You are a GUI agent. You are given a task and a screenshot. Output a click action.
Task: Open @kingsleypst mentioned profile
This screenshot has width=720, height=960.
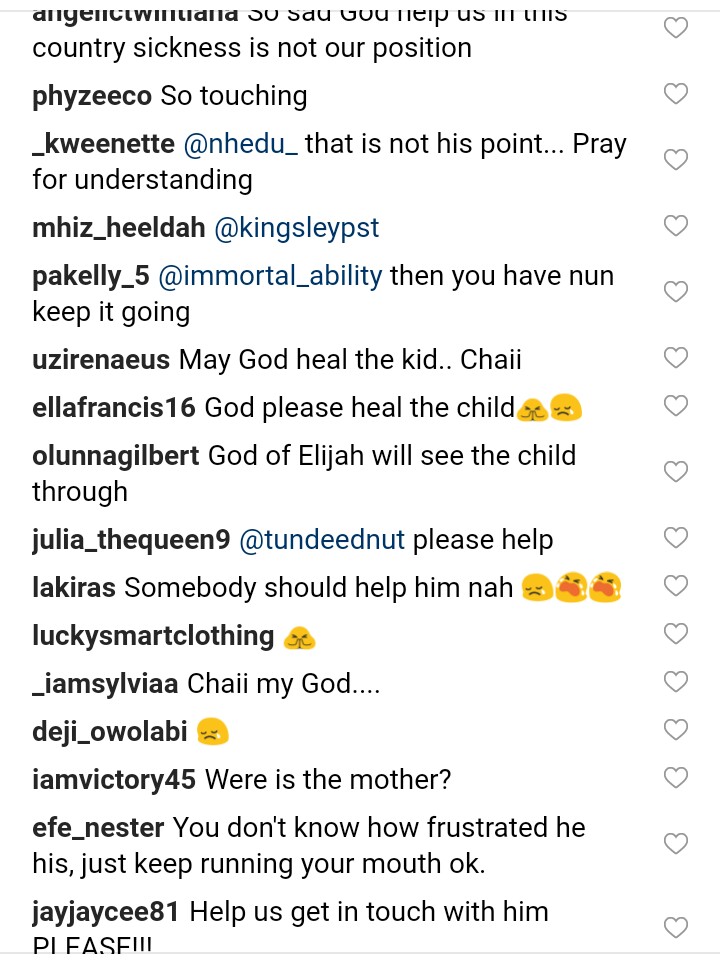coord(297,228)
